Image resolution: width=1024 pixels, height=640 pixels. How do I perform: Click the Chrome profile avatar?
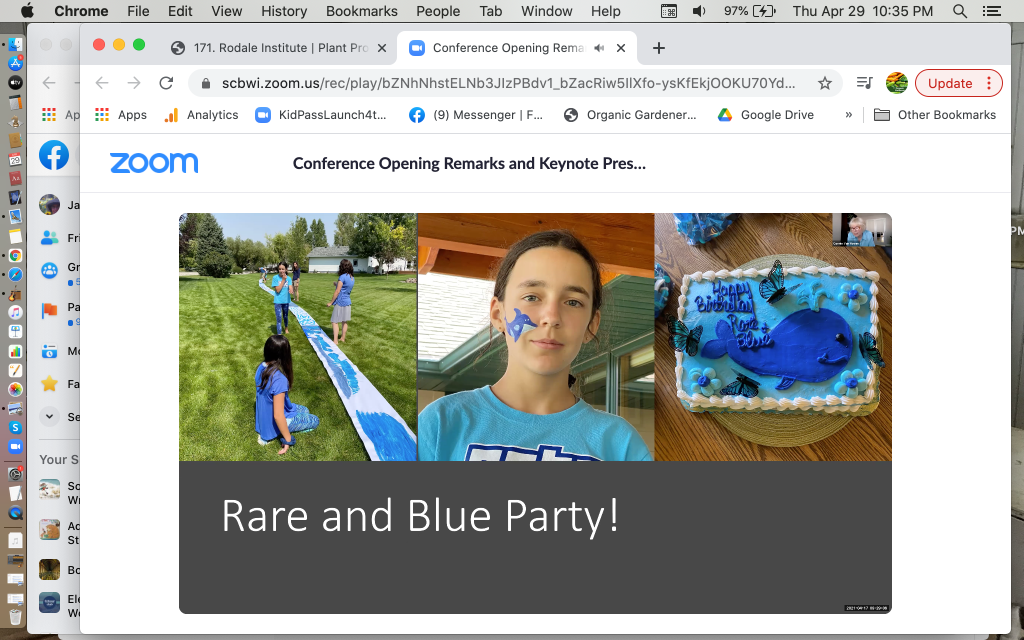pyautogui.click(x=897, y=83)
